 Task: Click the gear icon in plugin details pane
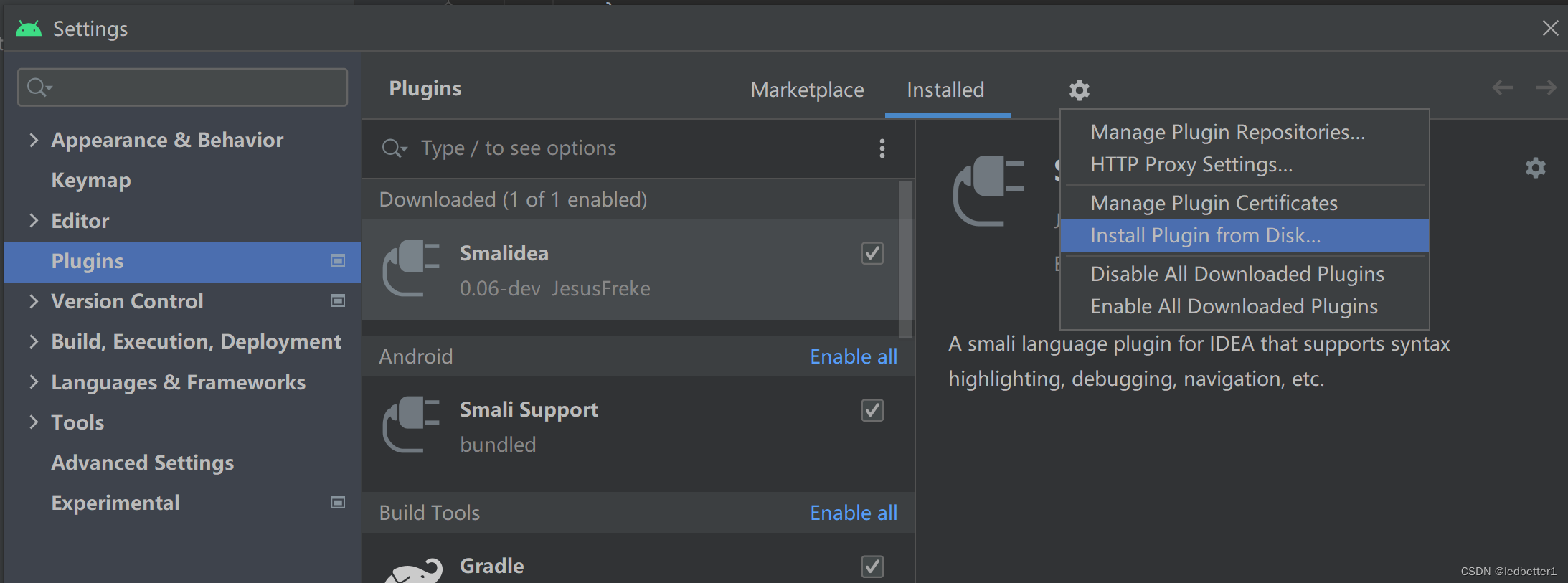tap(1535, 168)
